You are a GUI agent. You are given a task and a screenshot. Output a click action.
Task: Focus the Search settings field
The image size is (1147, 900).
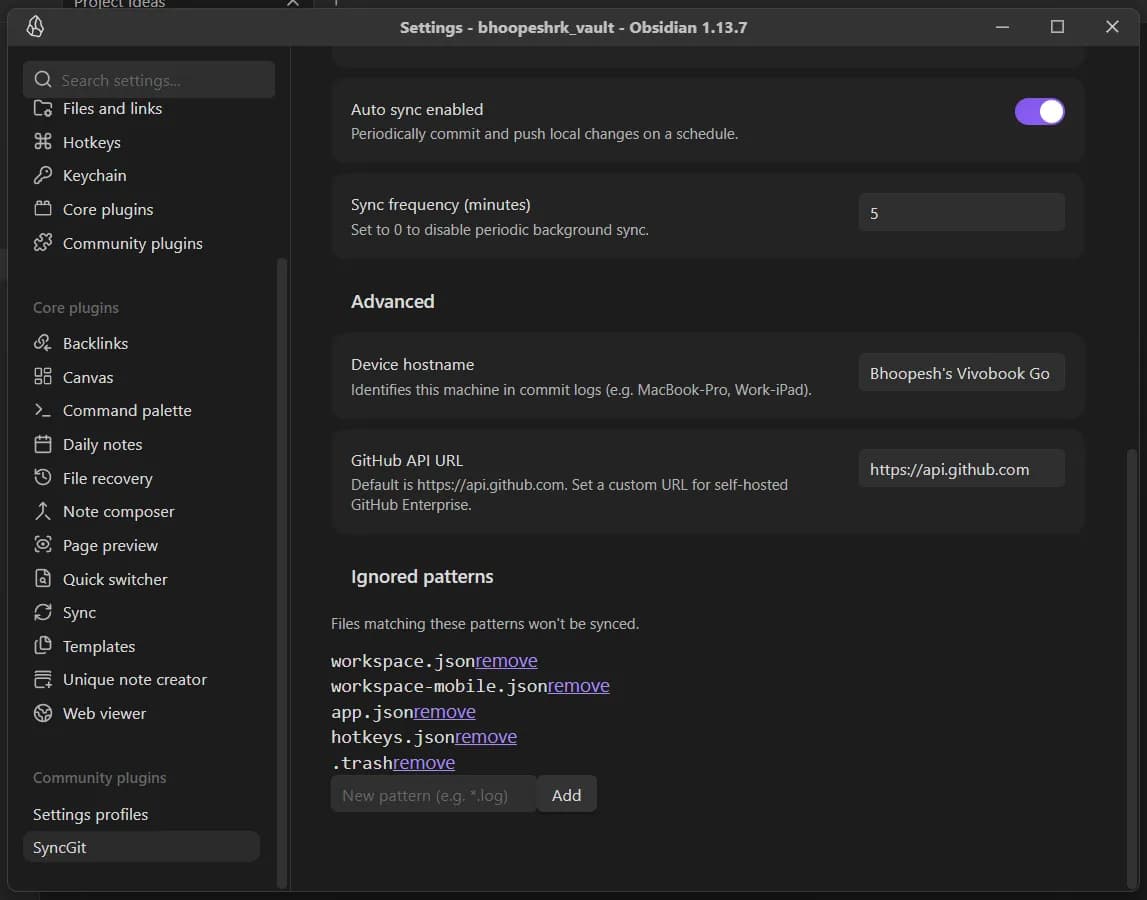[148, 80]
